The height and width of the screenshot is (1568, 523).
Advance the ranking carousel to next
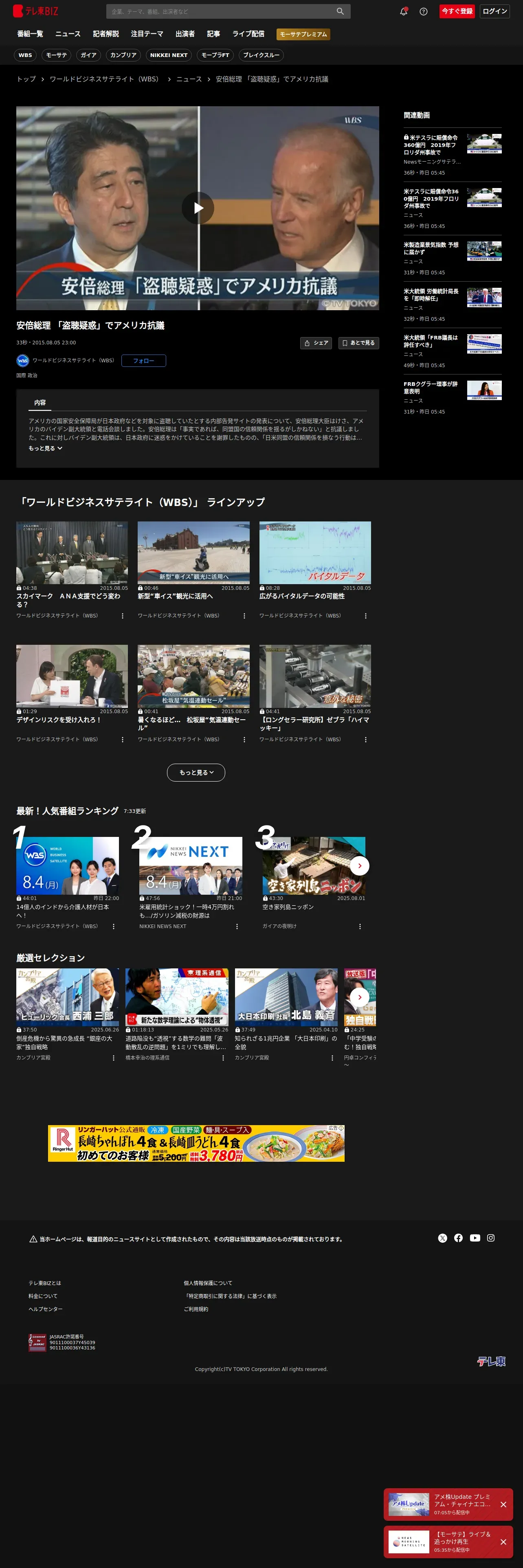[x=359, y=865]
